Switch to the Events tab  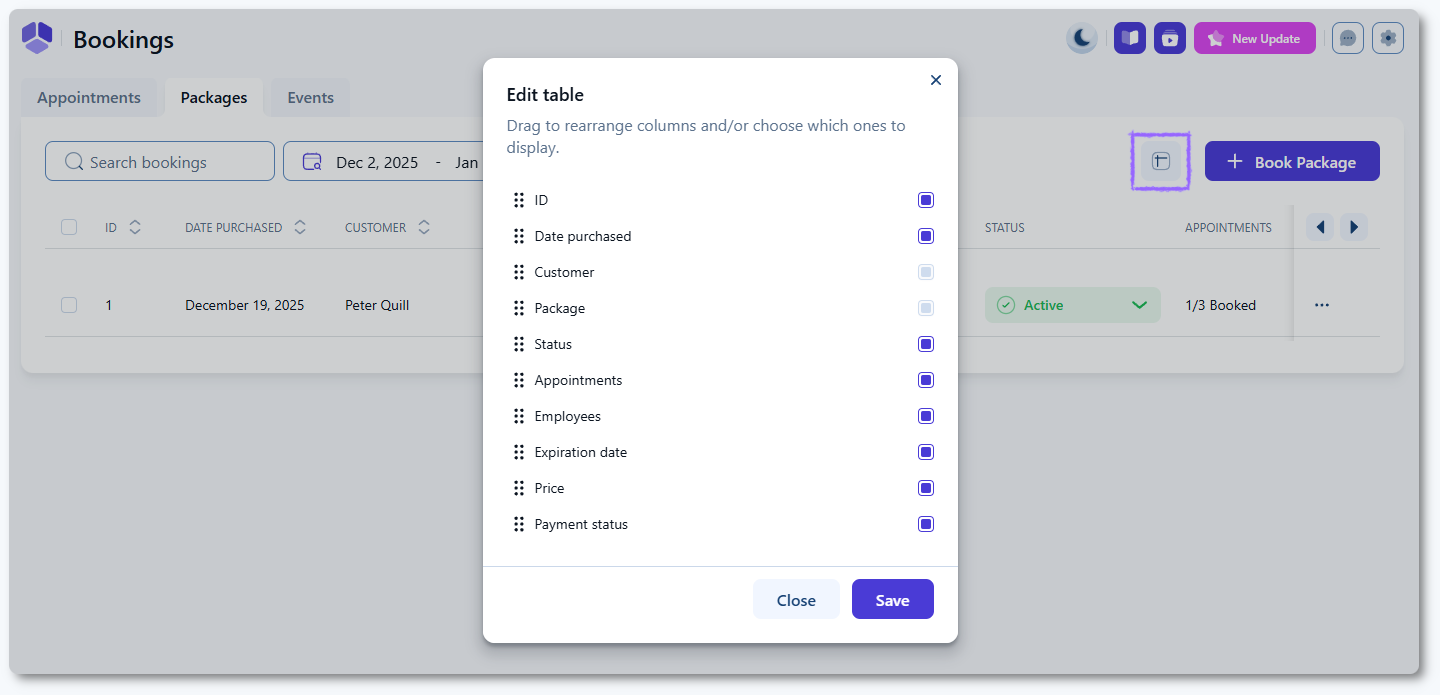coord(310,98)
